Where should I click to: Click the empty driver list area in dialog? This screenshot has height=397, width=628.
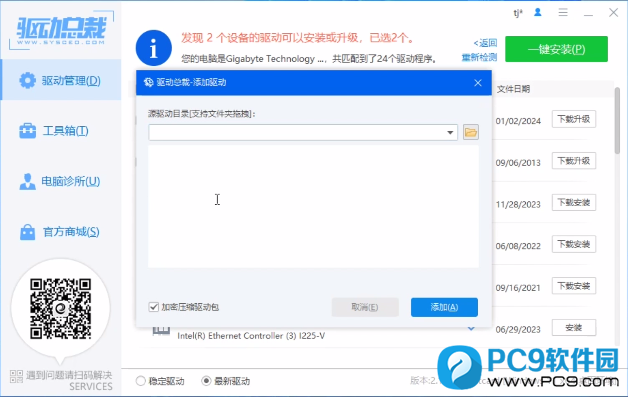313,206
